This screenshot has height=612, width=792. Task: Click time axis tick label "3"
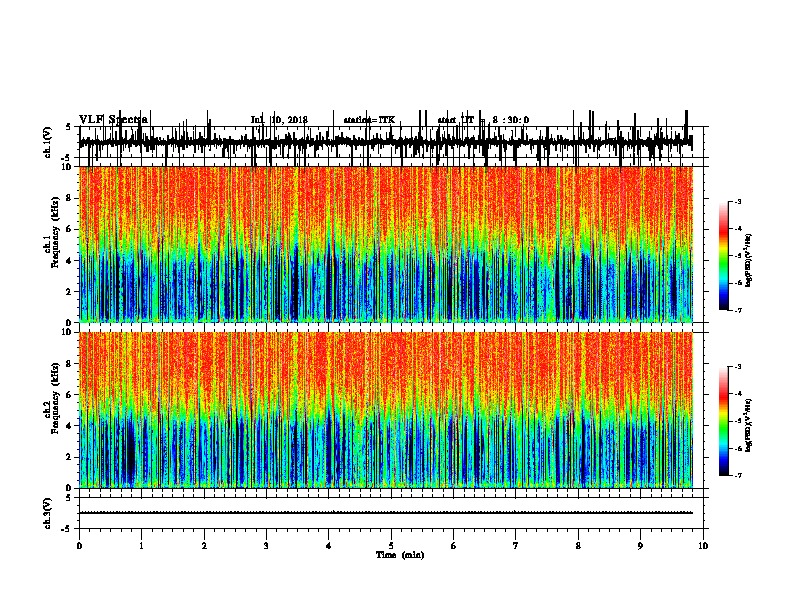click(266, 546)
